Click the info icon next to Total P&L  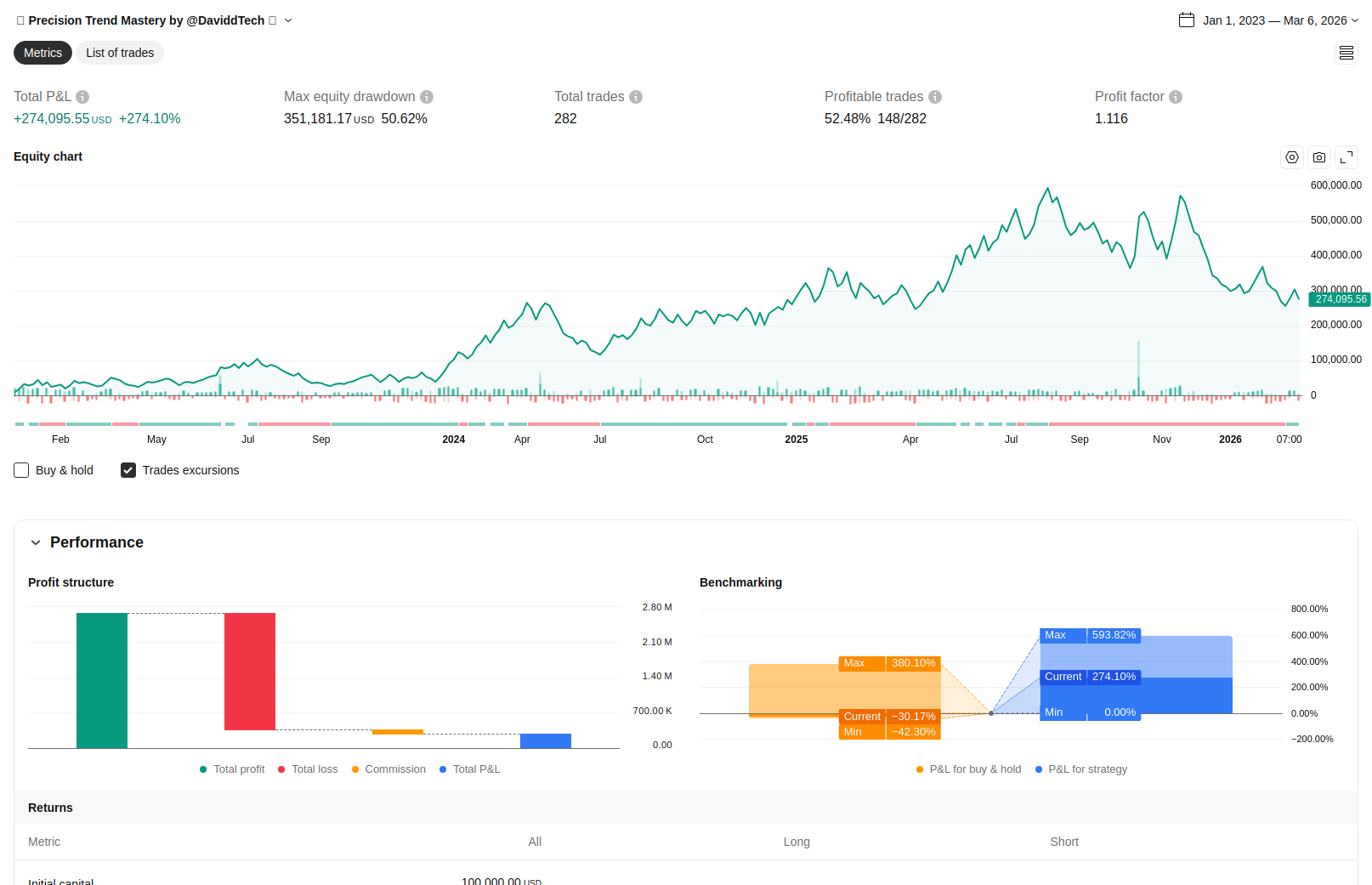pyautogui.click(x=82, y=97)
